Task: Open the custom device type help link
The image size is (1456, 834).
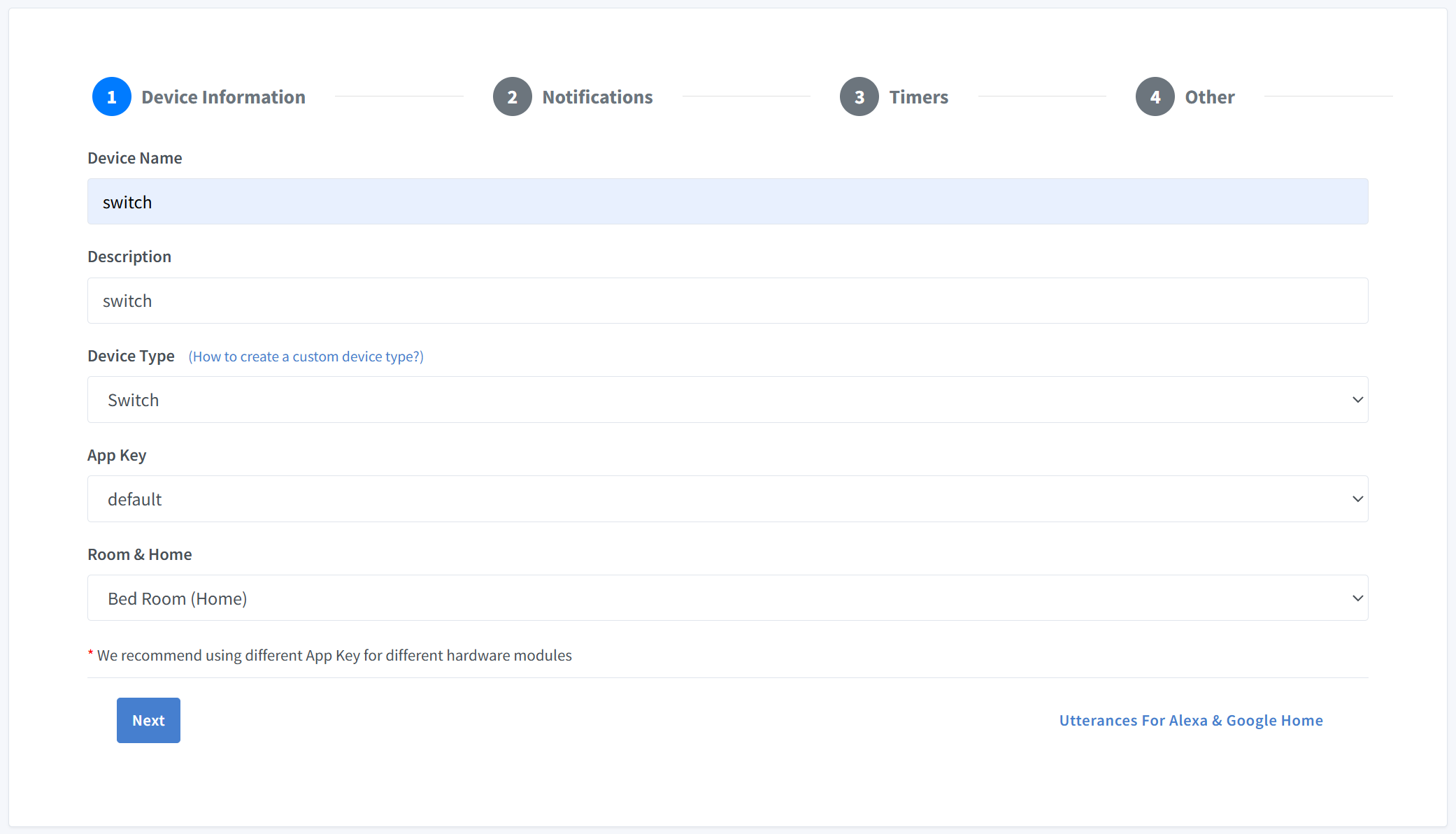Action: (306, 357)
